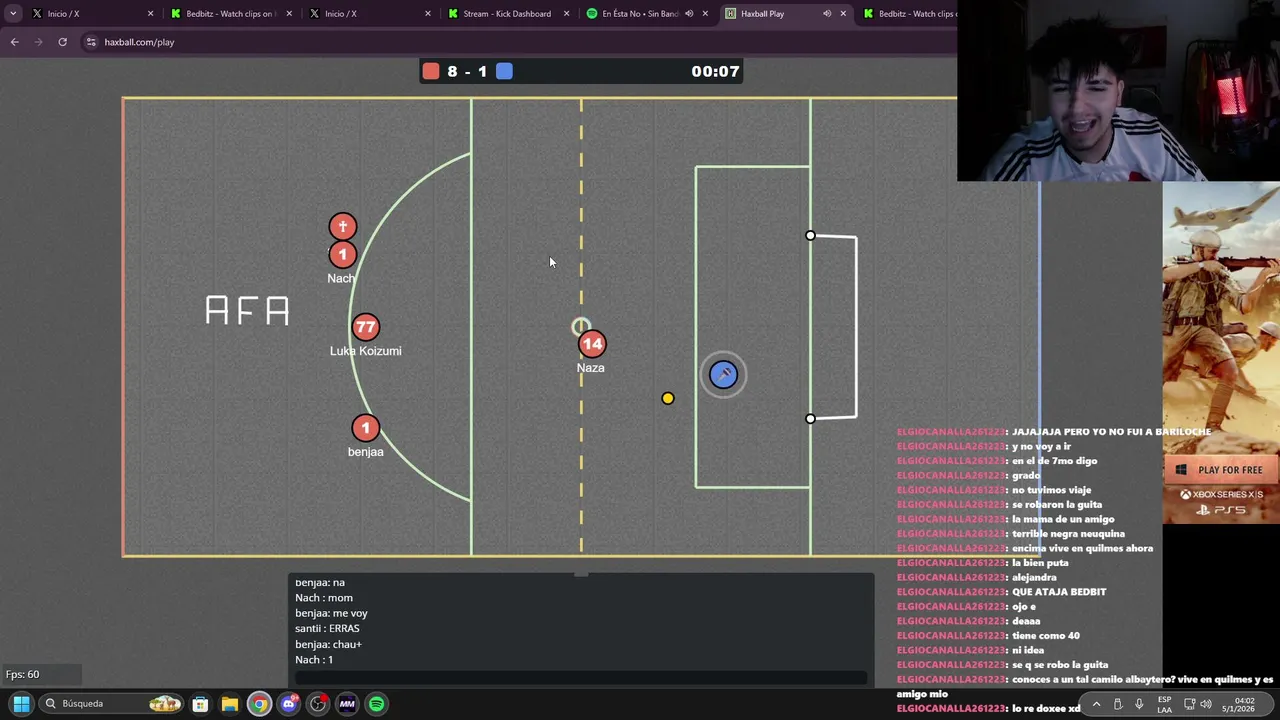Go forward in browser history
Viewport: 1280px width, 720px height.
38,42
